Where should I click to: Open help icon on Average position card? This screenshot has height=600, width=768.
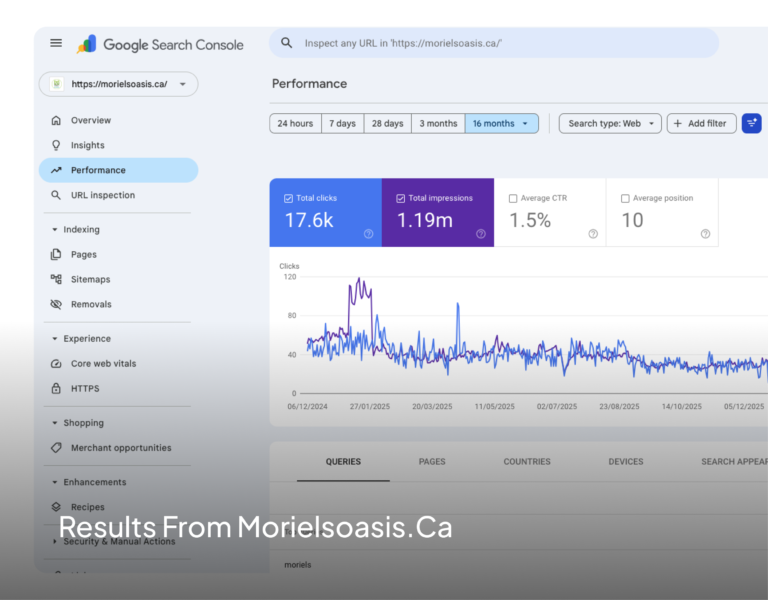[705, 234]
